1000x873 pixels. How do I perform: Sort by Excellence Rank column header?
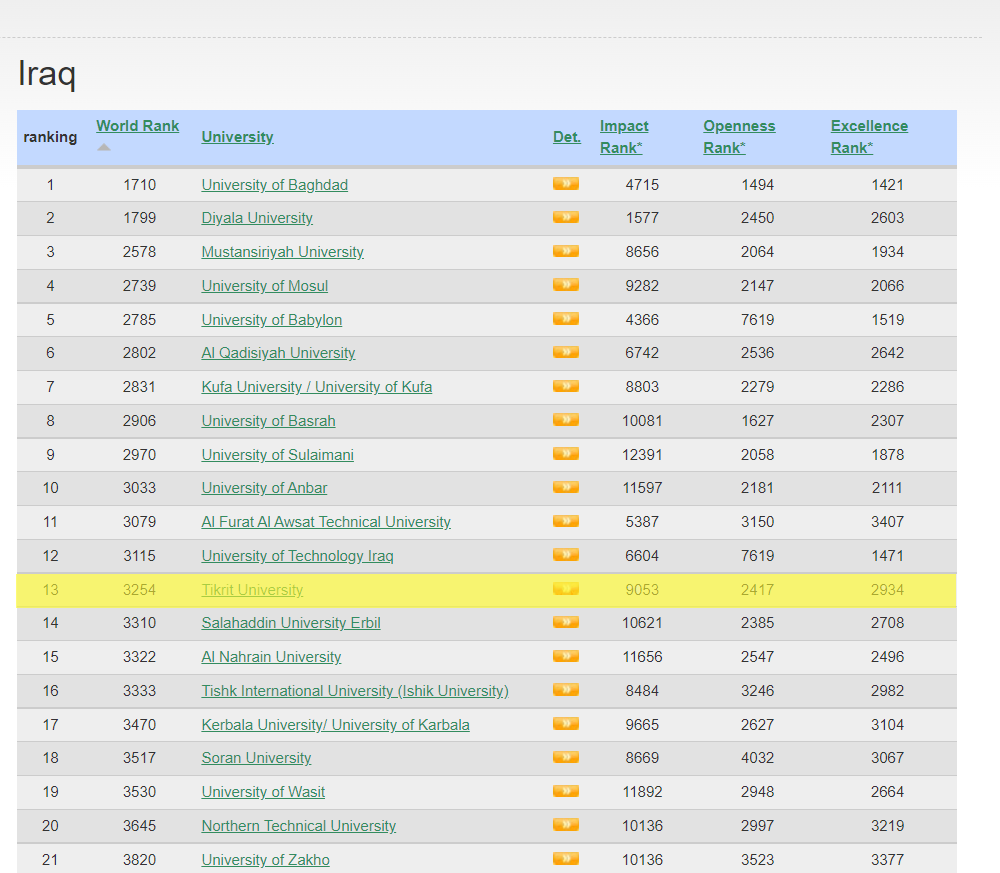point(868,137)
